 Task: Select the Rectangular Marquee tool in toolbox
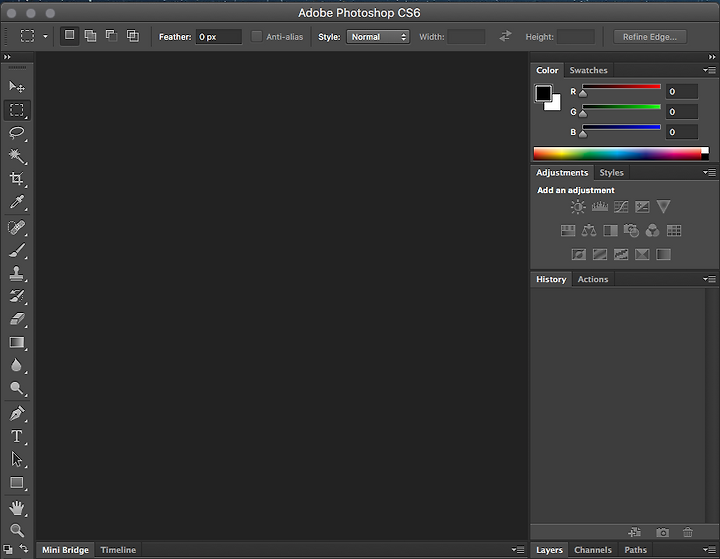pyautogui.click(x=17, y=110)
